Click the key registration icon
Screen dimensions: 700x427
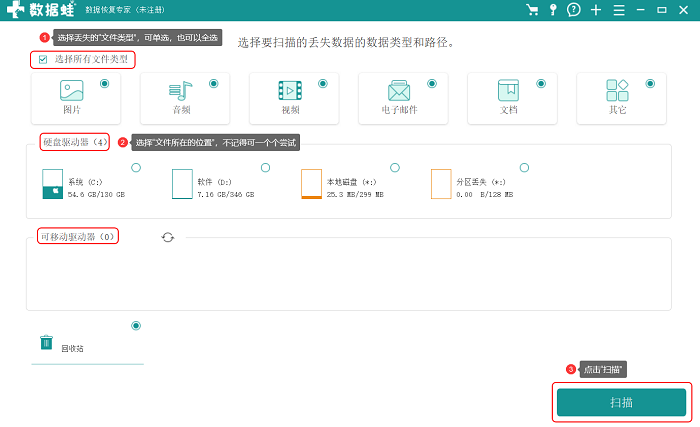tap(553, 10)
